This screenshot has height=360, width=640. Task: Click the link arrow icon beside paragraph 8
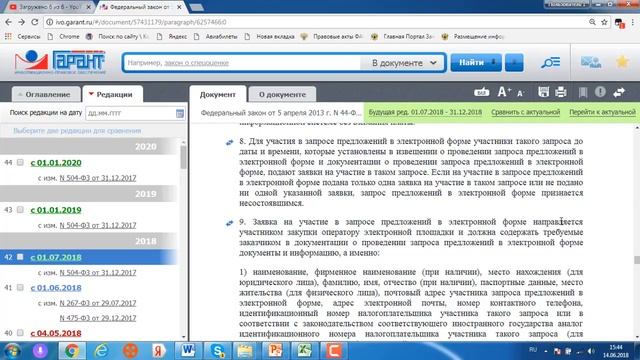point(229,142)
